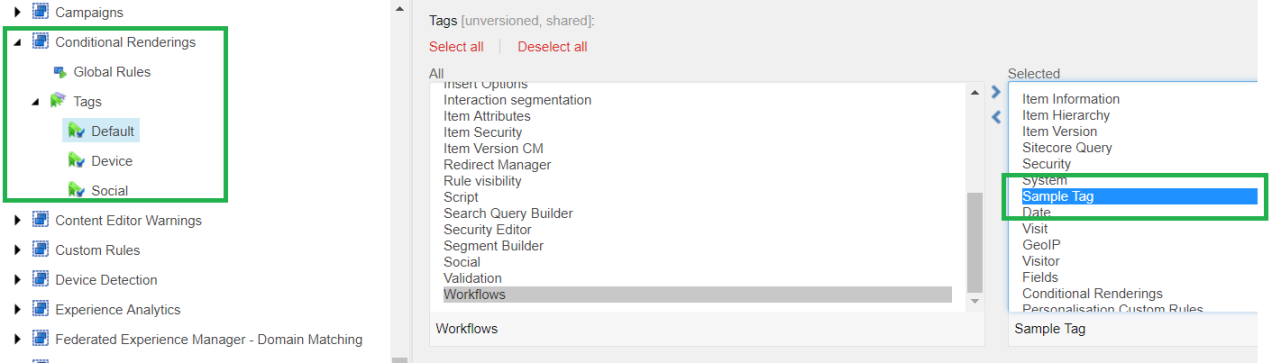Click the Tags folder icon

tap(59, 101)
